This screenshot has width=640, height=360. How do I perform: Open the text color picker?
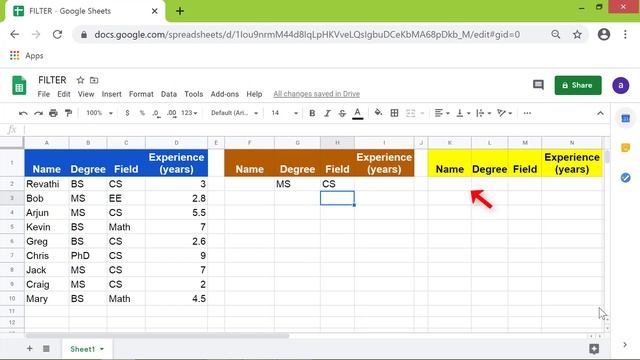[358, 113]
